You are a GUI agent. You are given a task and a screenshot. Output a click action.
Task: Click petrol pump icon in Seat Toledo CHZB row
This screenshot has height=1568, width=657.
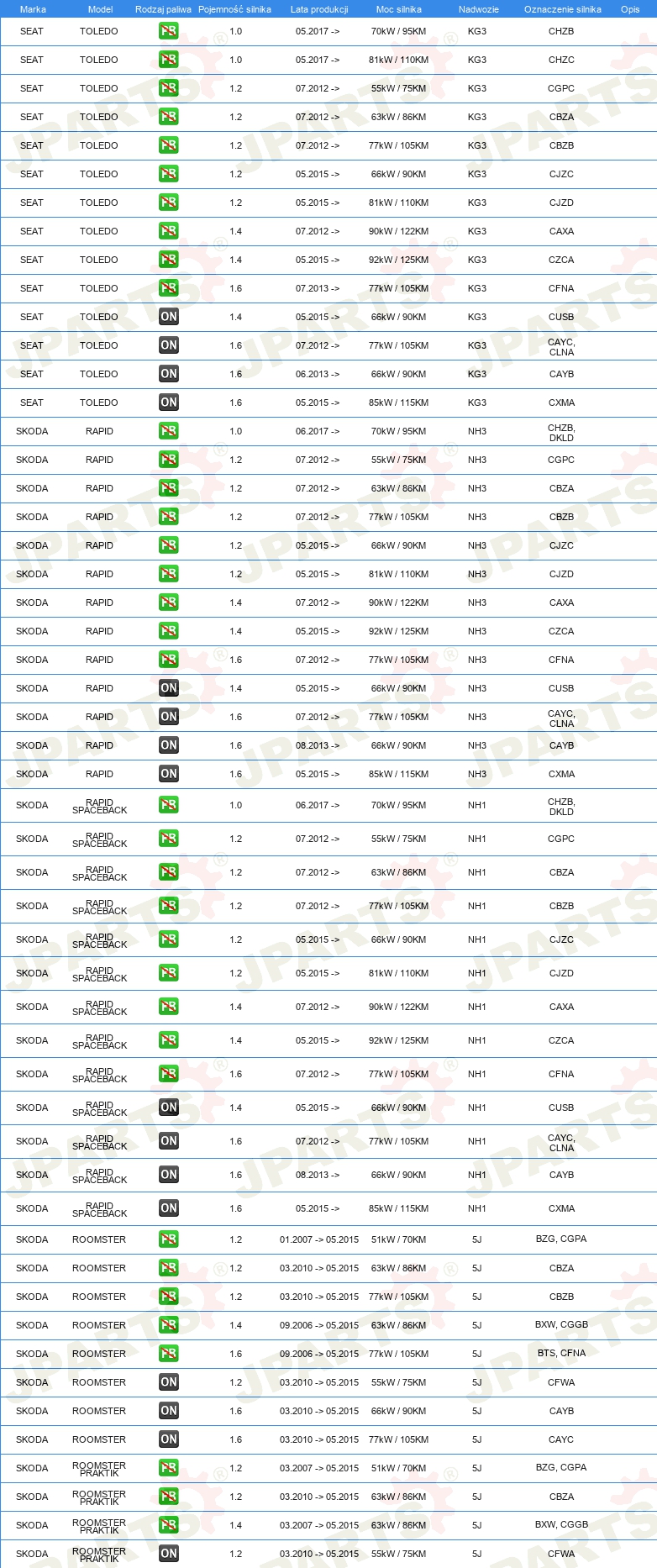pyautogui.click(x=169, y=31)
